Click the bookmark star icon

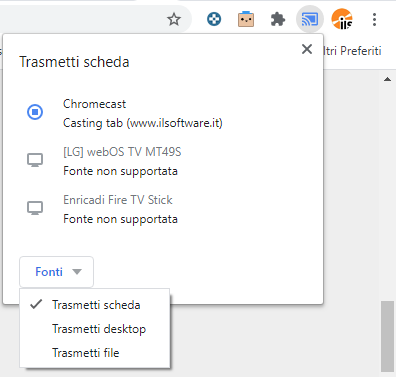coord(174,19)
